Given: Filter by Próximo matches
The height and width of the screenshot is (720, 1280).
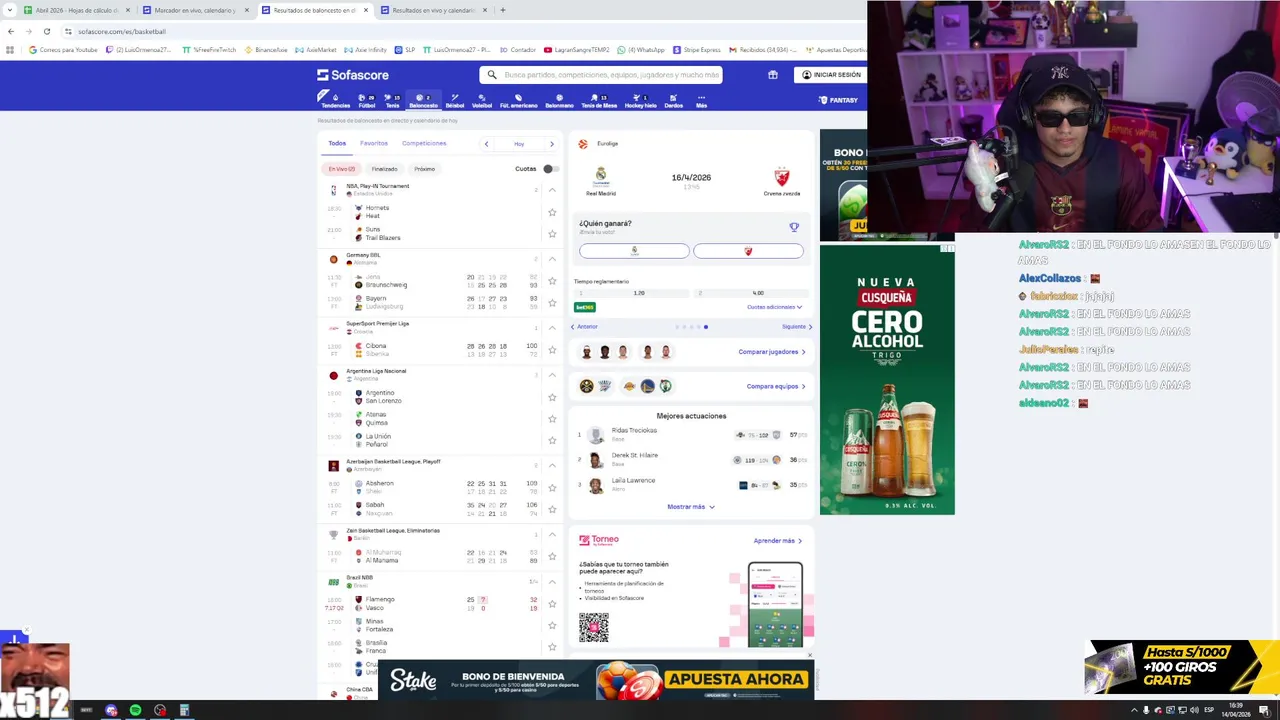Looking at the screenshot, I should 424,169.
